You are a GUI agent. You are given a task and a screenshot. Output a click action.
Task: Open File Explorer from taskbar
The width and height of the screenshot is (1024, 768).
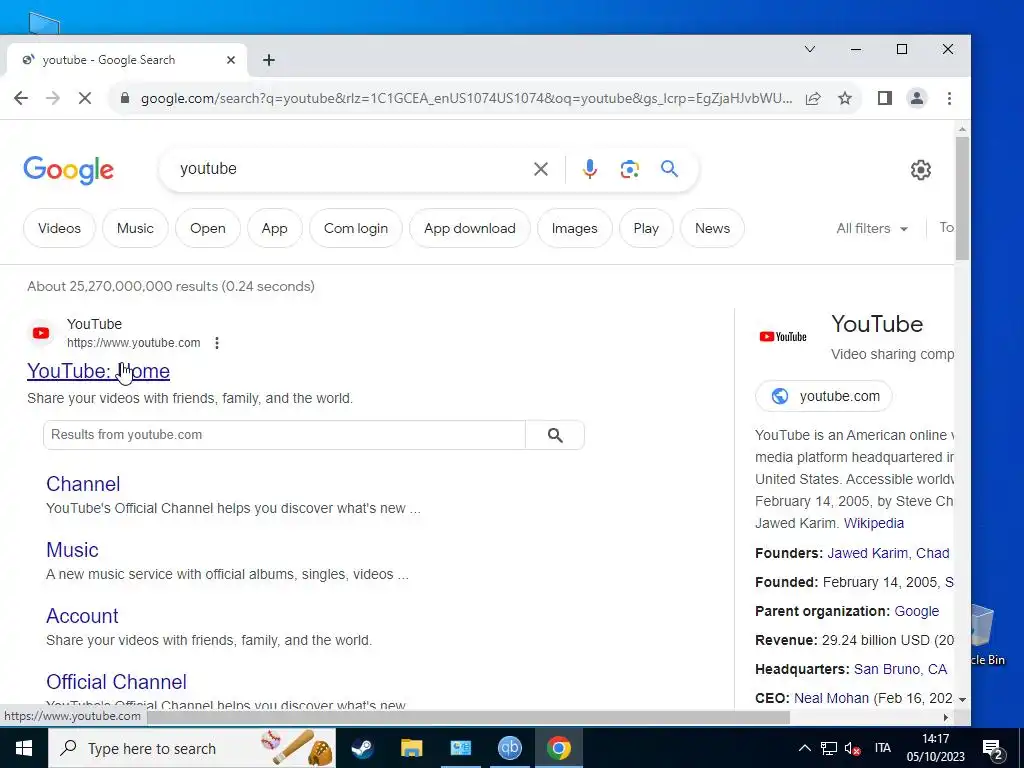411,748
